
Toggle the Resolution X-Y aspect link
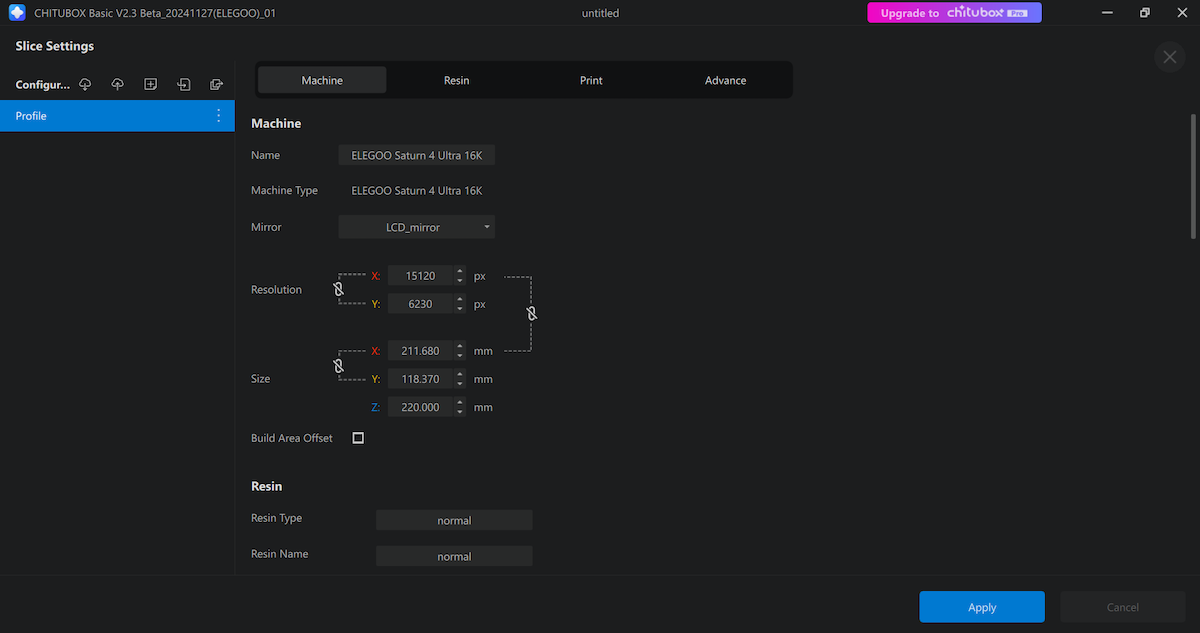click(x=338, y=289)
